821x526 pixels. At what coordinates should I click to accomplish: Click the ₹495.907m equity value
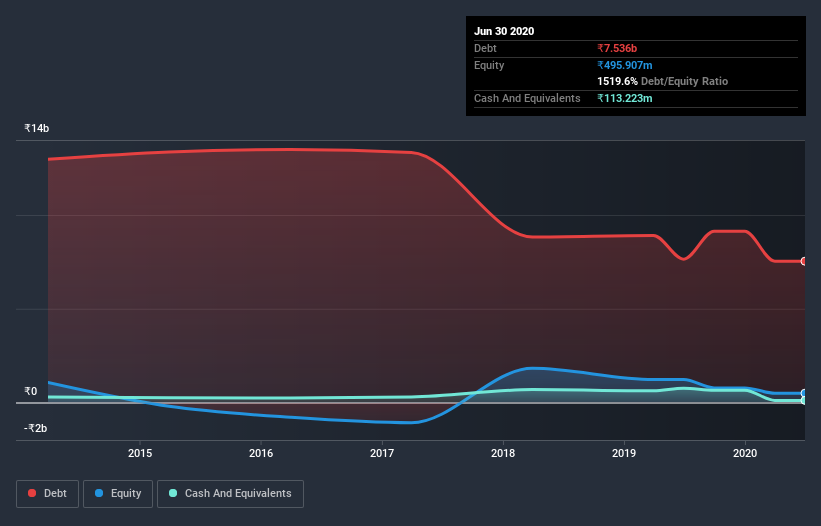point(625,65)
